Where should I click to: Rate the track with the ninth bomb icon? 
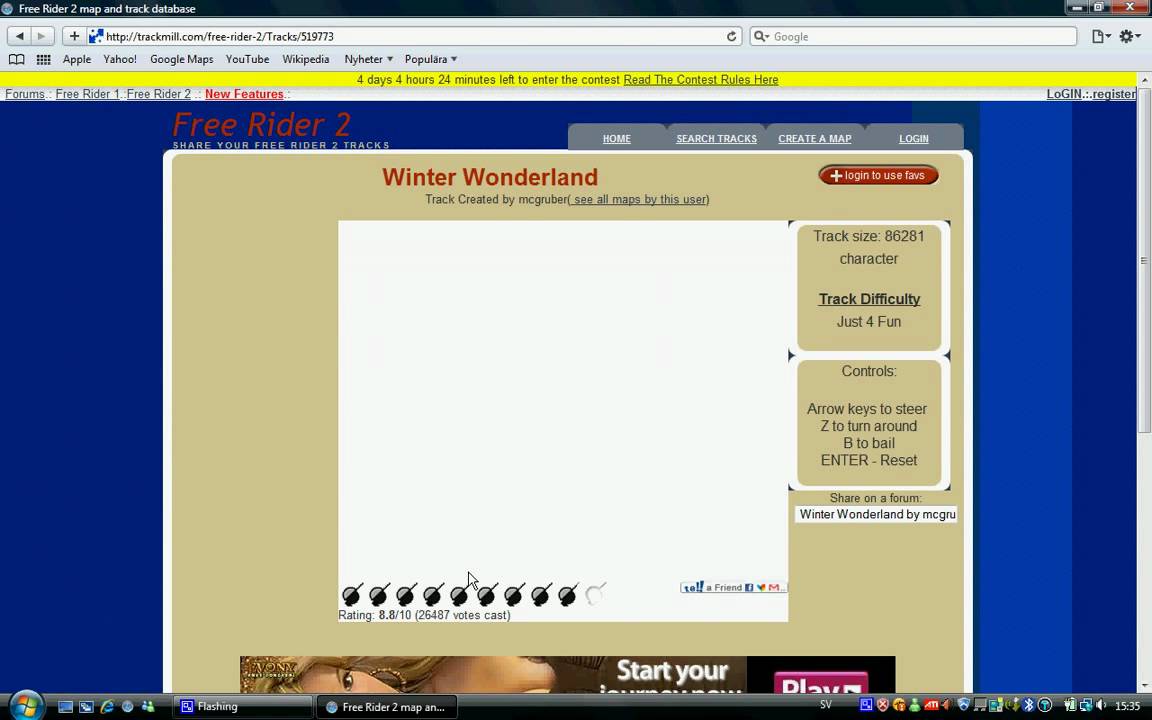(x=568, y=594)
